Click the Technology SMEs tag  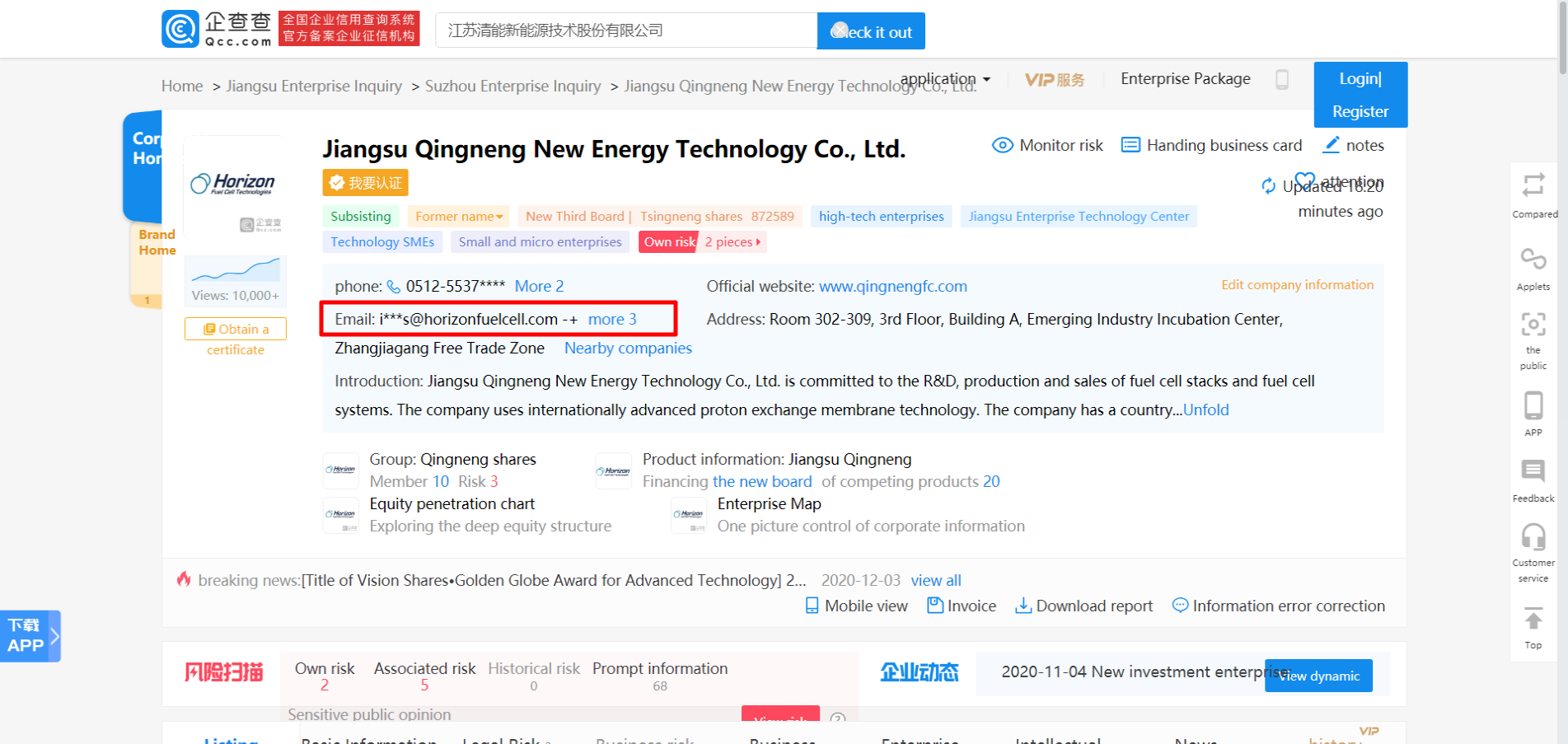tap(382, 242)
